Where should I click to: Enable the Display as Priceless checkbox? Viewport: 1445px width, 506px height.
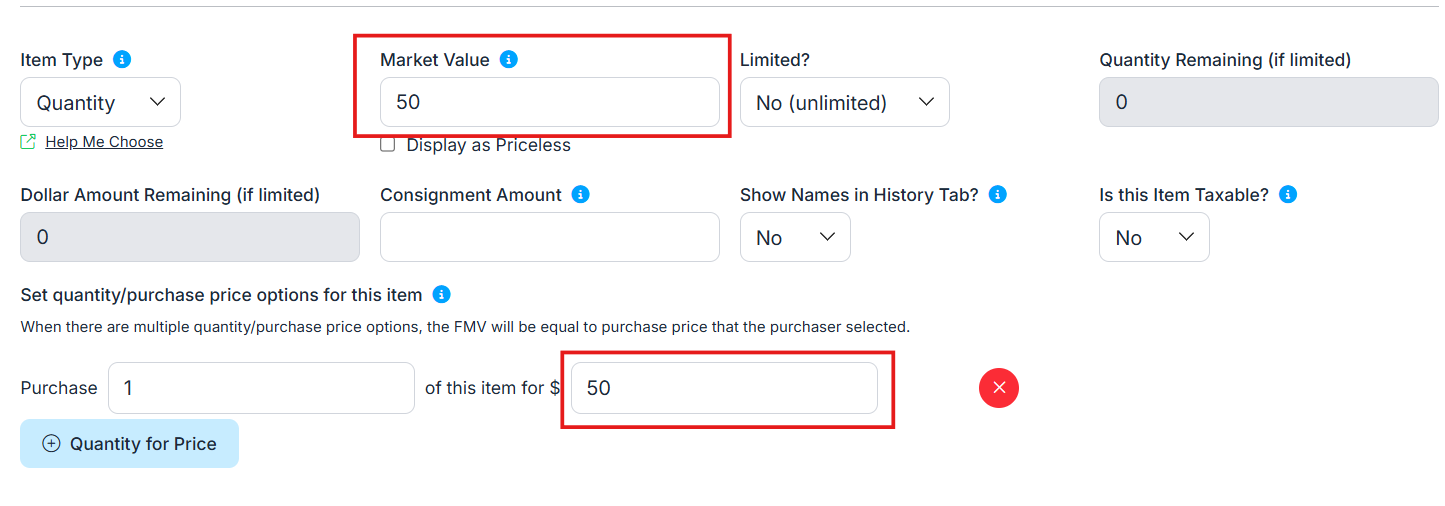388,145
